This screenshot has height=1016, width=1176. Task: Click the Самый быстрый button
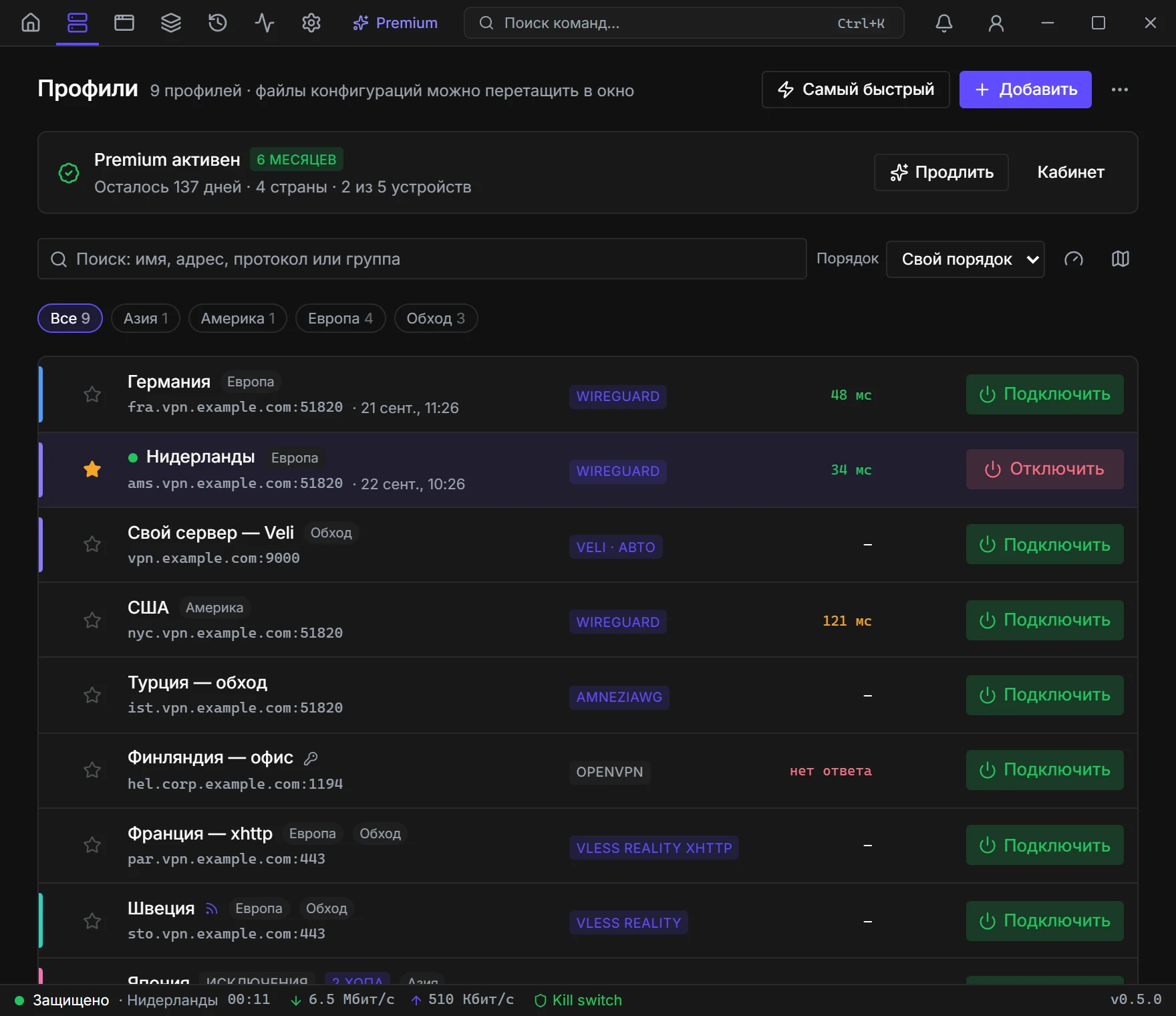pos(856,90)
